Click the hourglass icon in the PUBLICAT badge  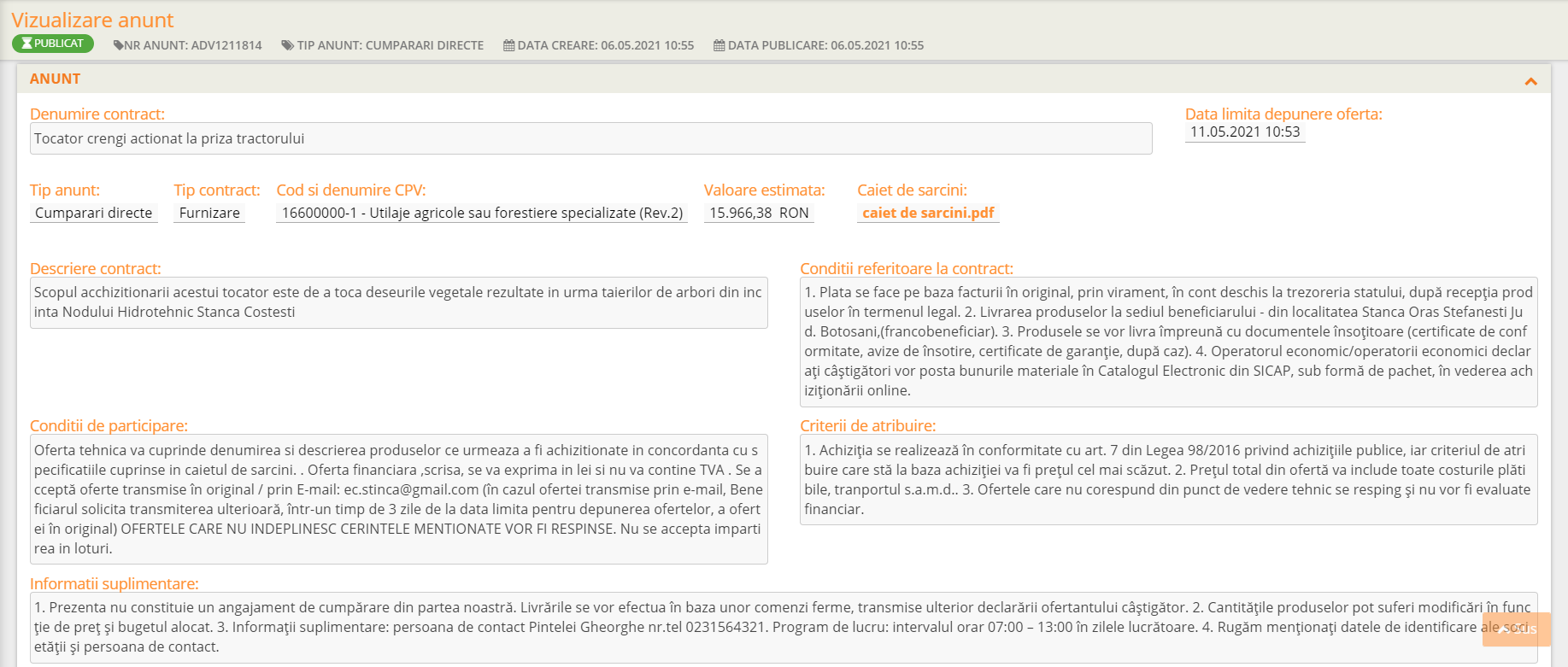27,44
